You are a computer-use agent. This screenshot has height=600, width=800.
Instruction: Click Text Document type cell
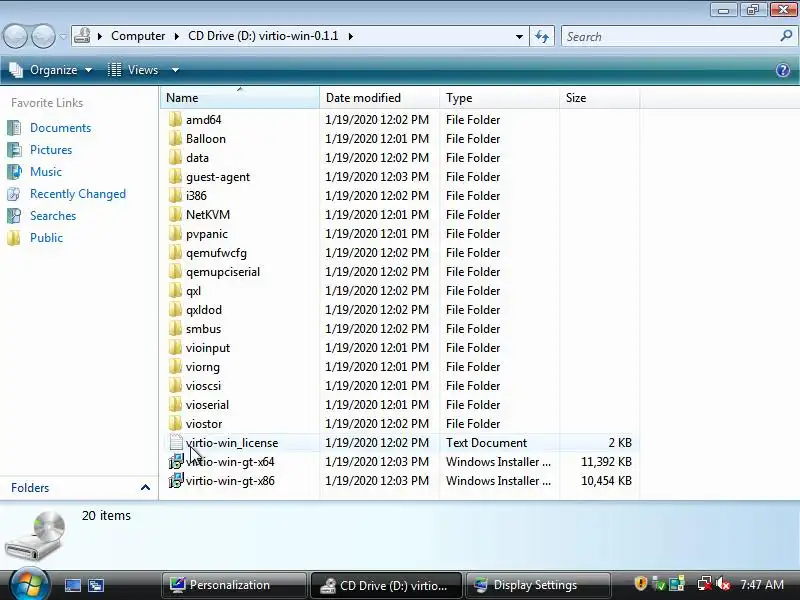tap(486, 442)
